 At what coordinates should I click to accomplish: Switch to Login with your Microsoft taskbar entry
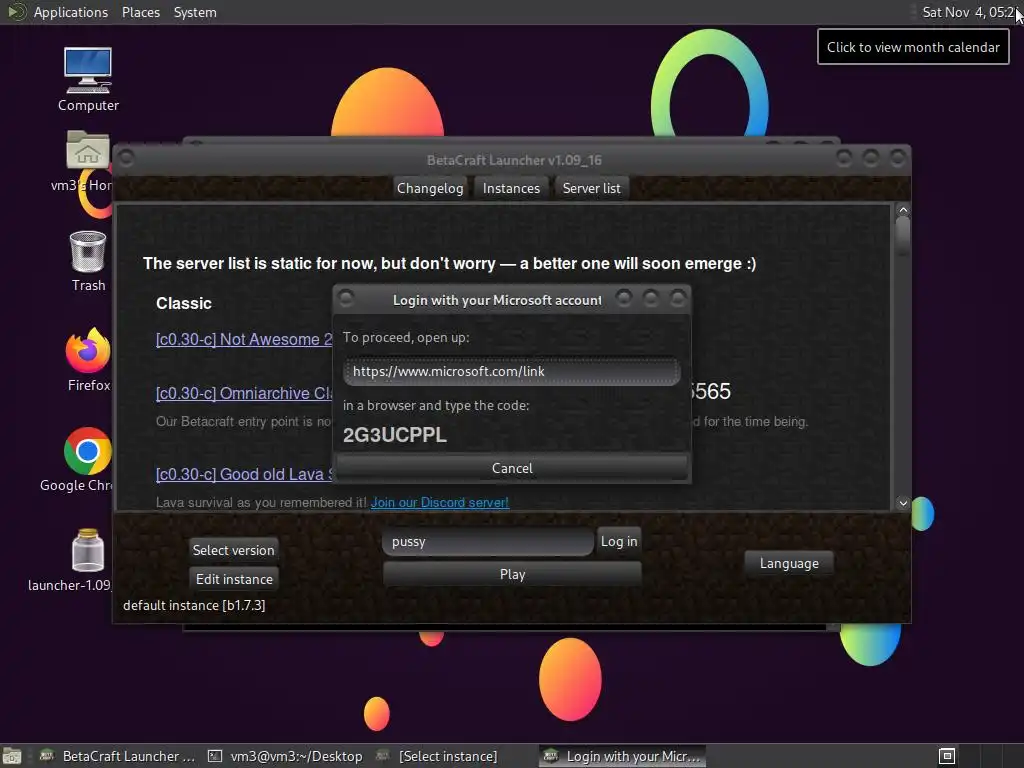coord(622,756)
